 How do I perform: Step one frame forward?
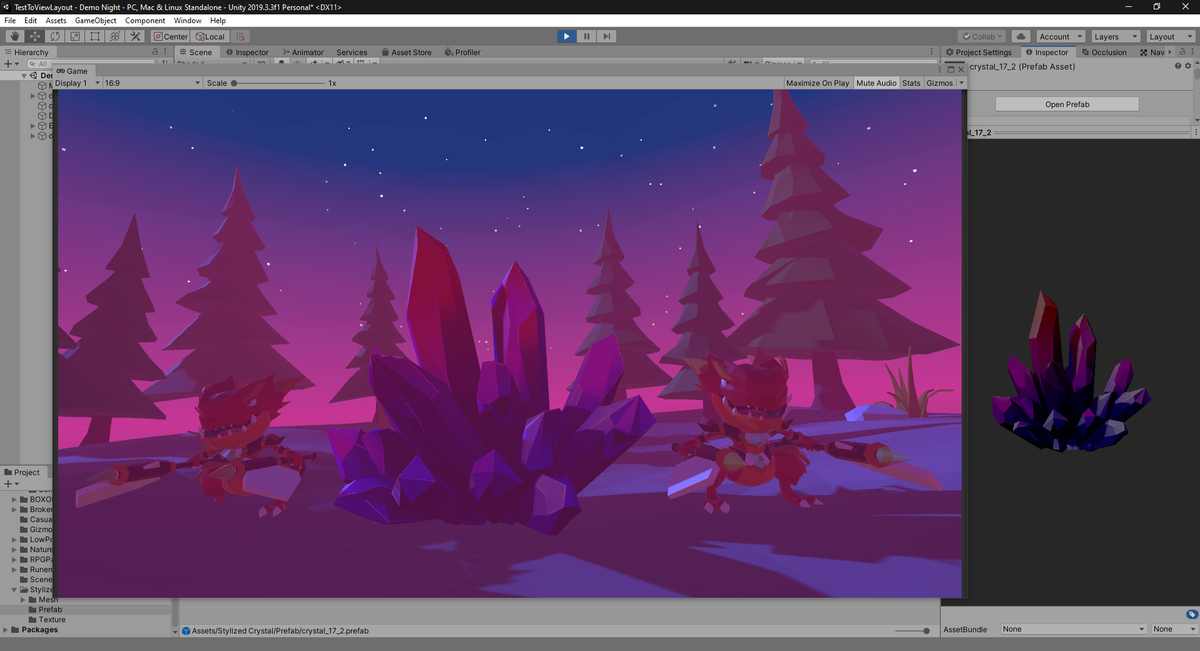606,36
